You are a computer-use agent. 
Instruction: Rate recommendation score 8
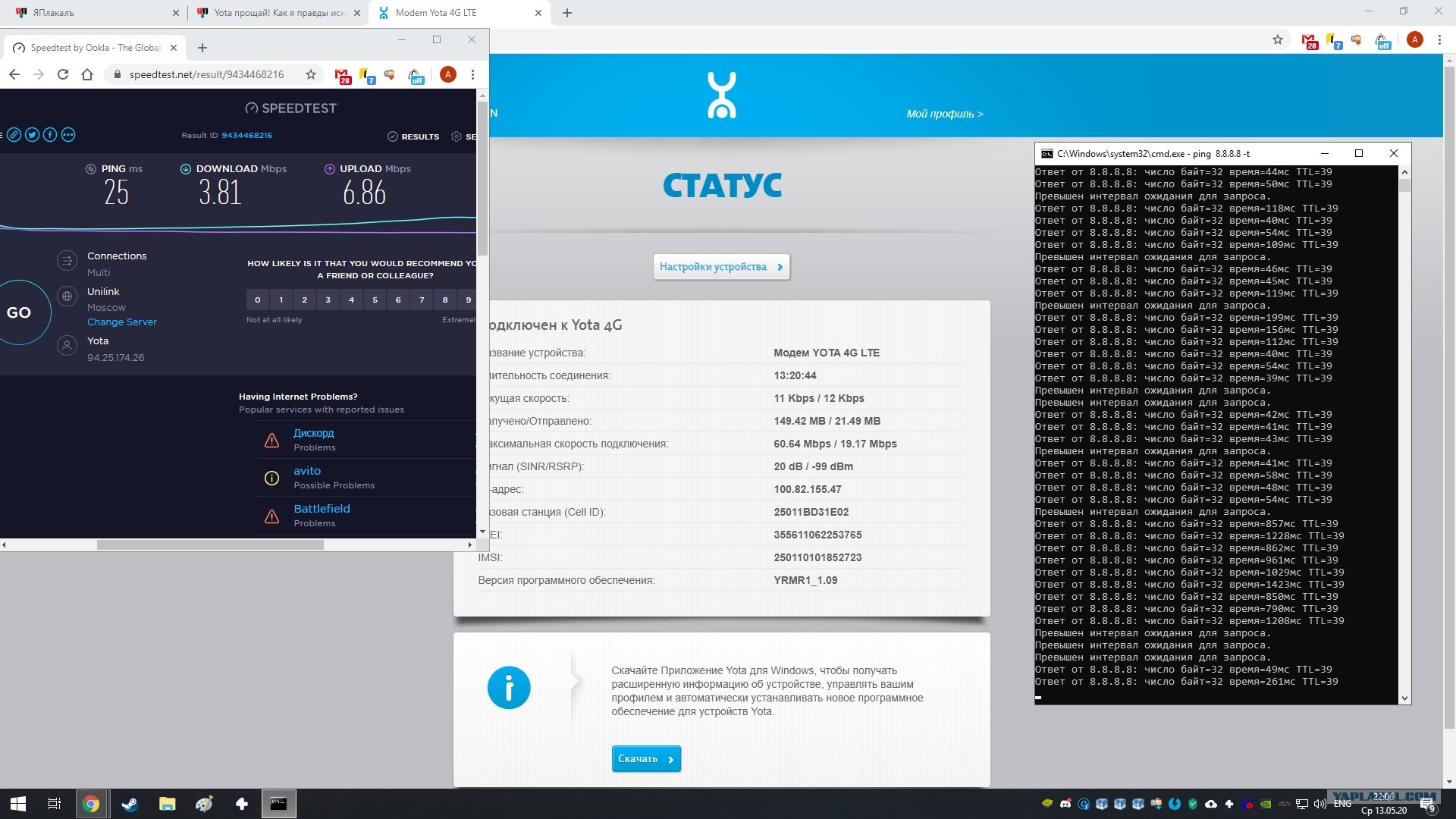(445, 300)
